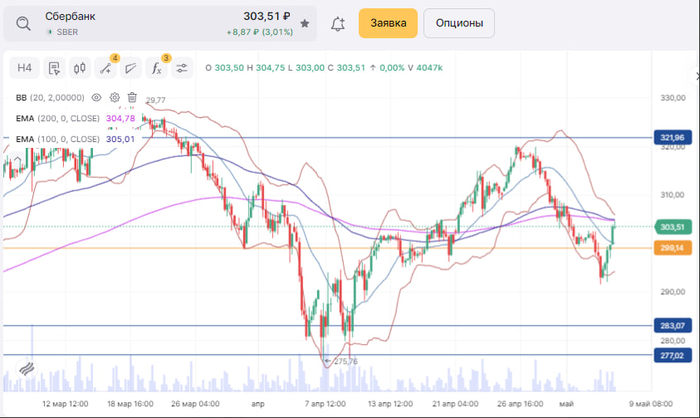Click the Заявка button

tap(388, 23)
